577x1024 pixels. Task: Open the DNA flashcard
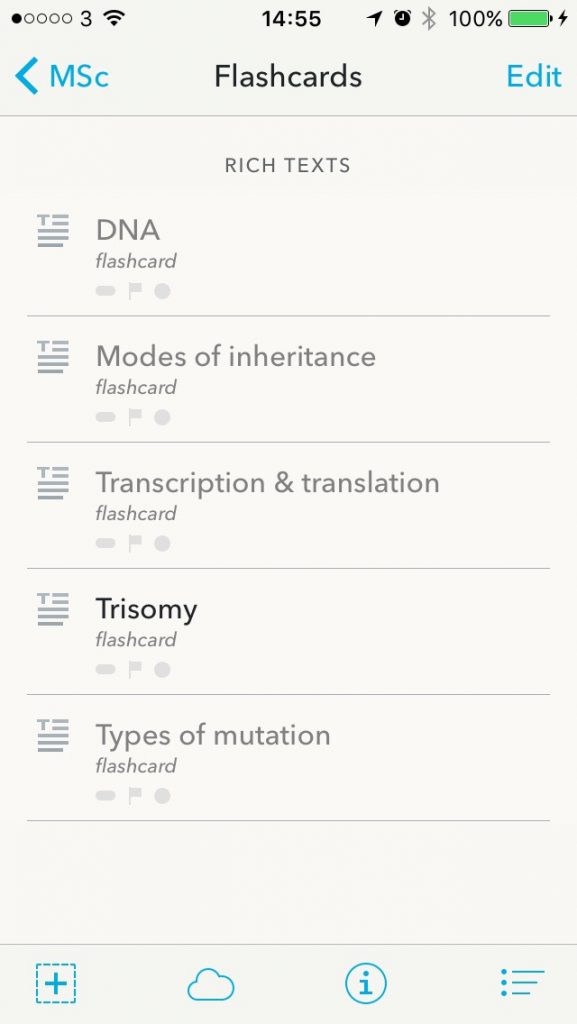tap(288, 253)
